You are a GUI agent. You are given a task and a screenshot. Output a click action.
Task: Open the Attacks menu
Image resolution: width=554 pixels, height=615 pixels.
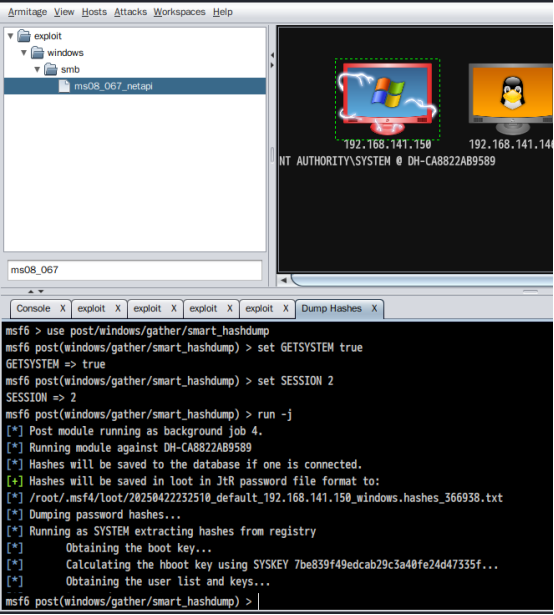pyautogui.click(x=130, y=12)
